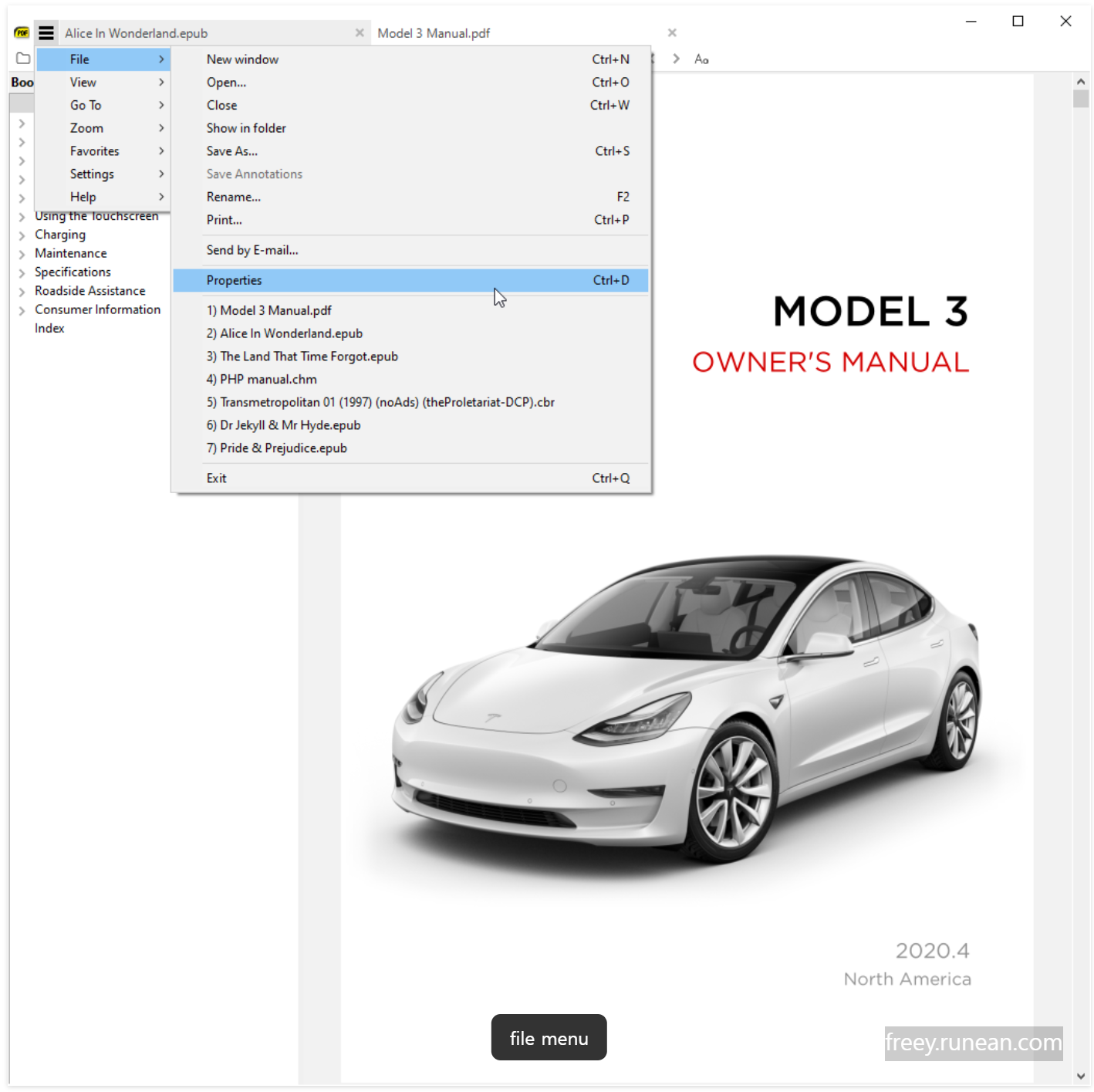Select Show in folder
This screenshot has width=1094, height=1092.
click(x=410, y=128)
